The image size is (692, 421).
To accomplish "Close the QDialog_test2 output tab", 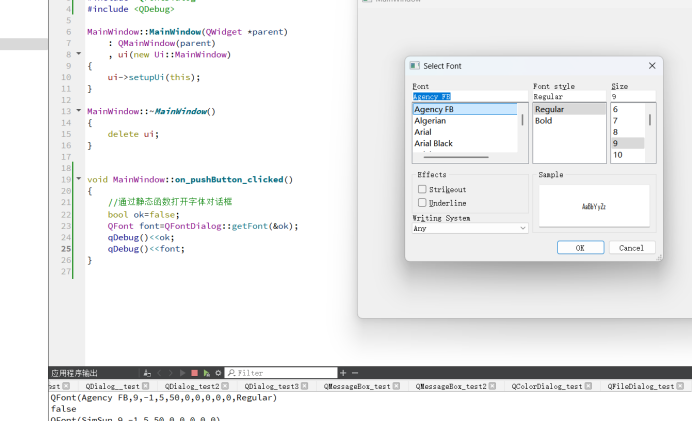I will click(x=225, y=386).
